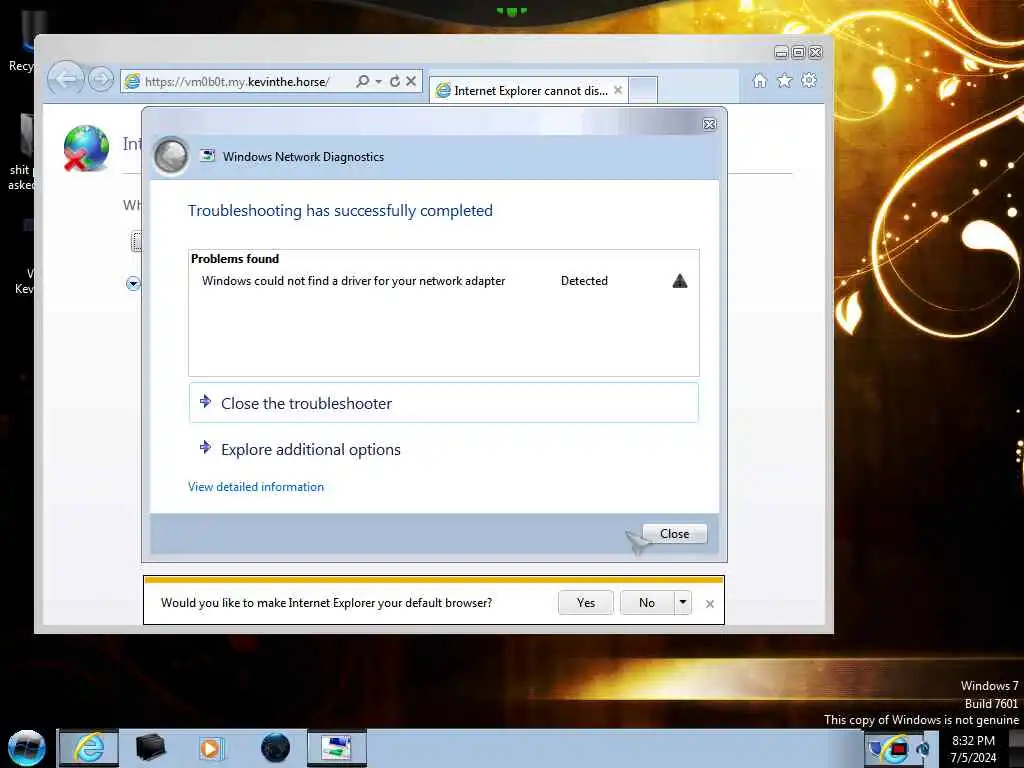Screen dimensions: 1024x768
Task: Refresh the page with the reload icon
Action: tap(395, 81)
